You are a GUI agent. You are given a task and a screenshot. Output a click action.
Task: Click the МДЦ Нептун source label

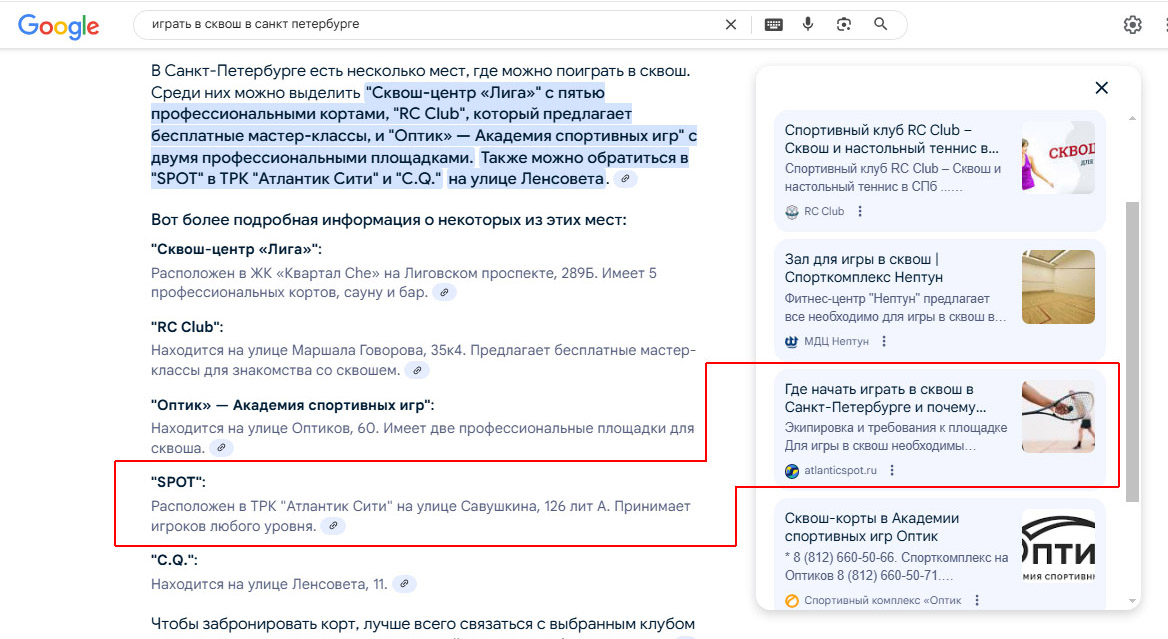click(x=836, y=341)
